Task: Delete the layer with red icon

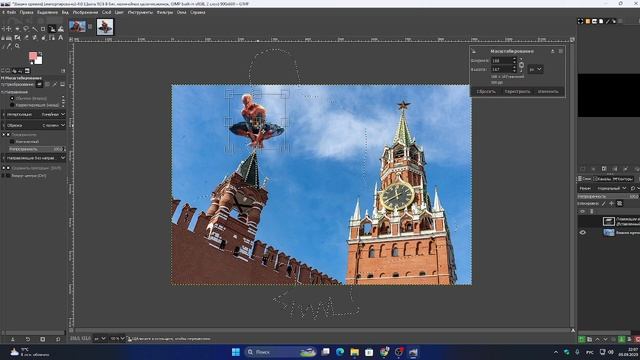Action: 637,339
